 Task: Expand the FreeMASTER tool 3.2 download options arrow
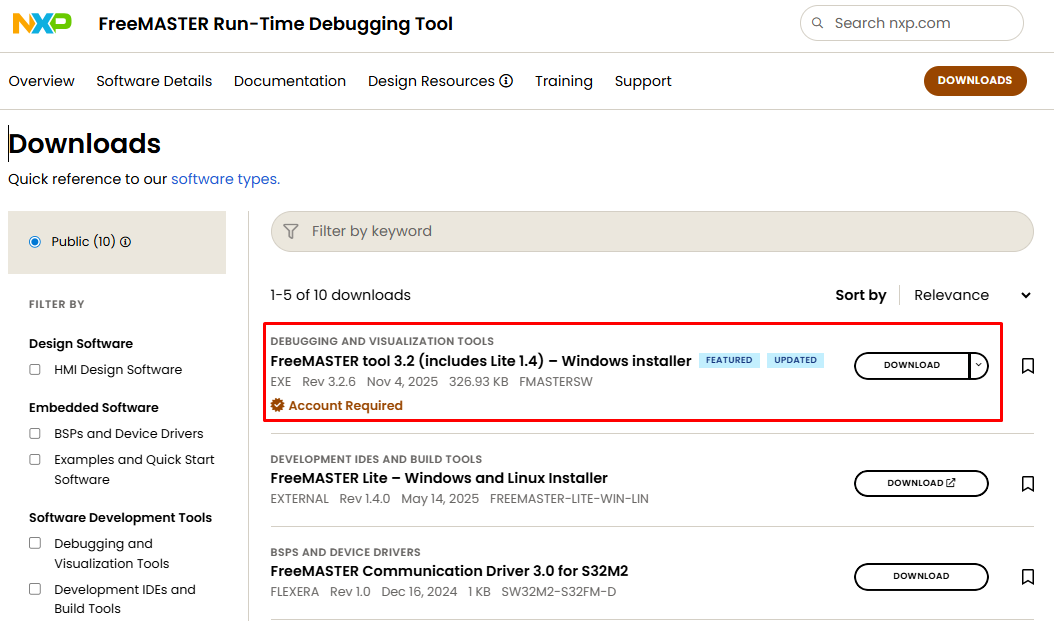coord(979,366)
